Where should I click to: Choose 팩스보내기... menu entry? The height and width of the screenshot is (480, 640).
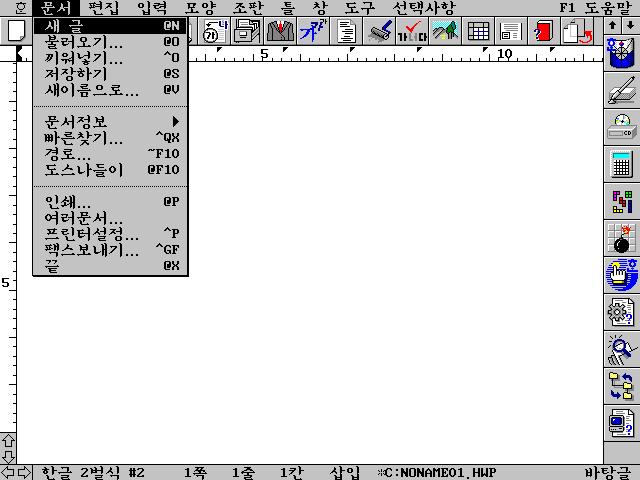coord(110,249)
